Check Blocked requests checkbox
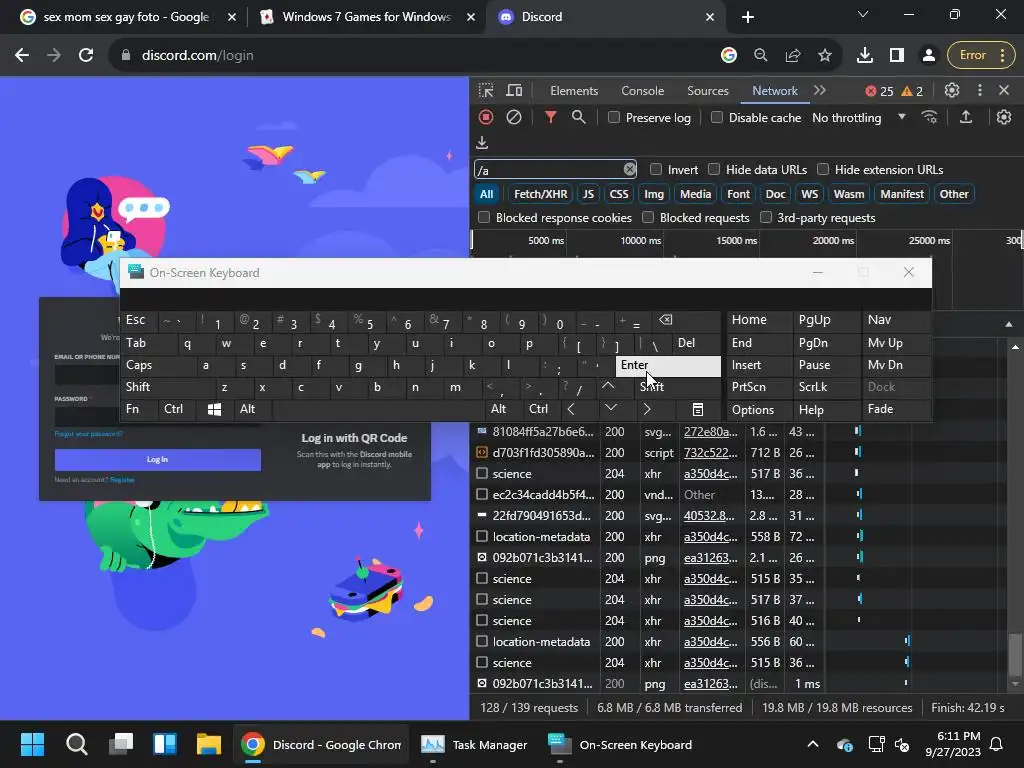The image size is (1024, 768). [x=648, y=217]
